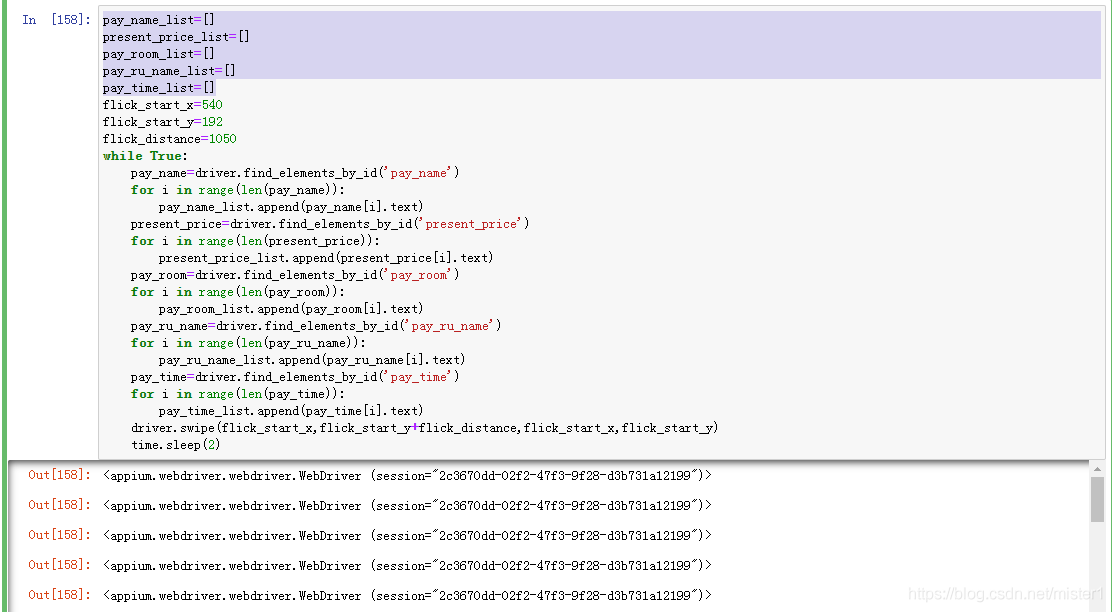Place cursor on pay_name_list=[] line
The image size is (1112, 612).
pos(158,20)
